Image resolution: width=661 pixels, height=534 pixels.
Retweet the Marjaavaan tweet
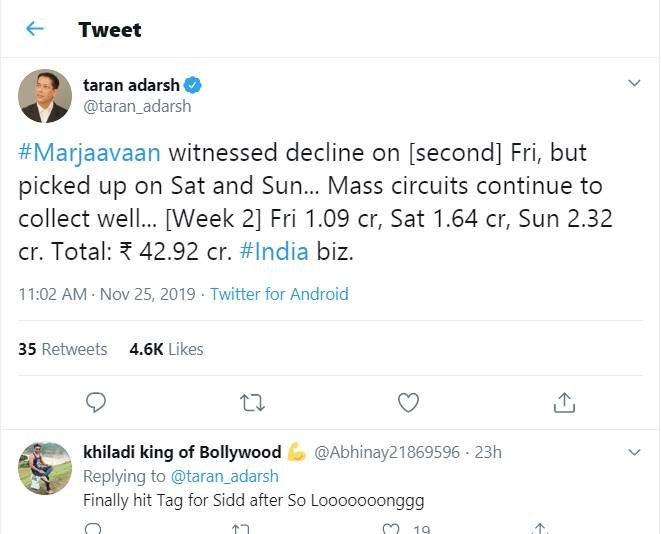pos(253,402)
